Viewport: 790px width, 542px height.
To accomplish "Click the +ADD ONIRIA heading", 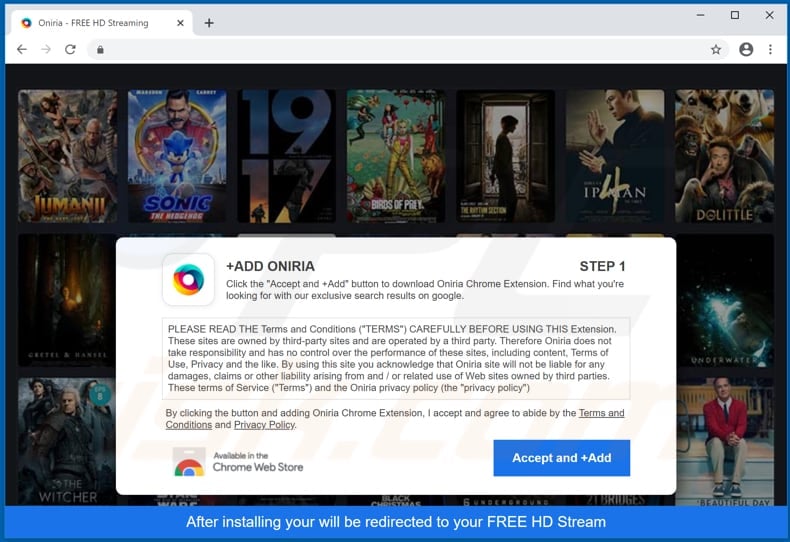I will pos(270,266).
